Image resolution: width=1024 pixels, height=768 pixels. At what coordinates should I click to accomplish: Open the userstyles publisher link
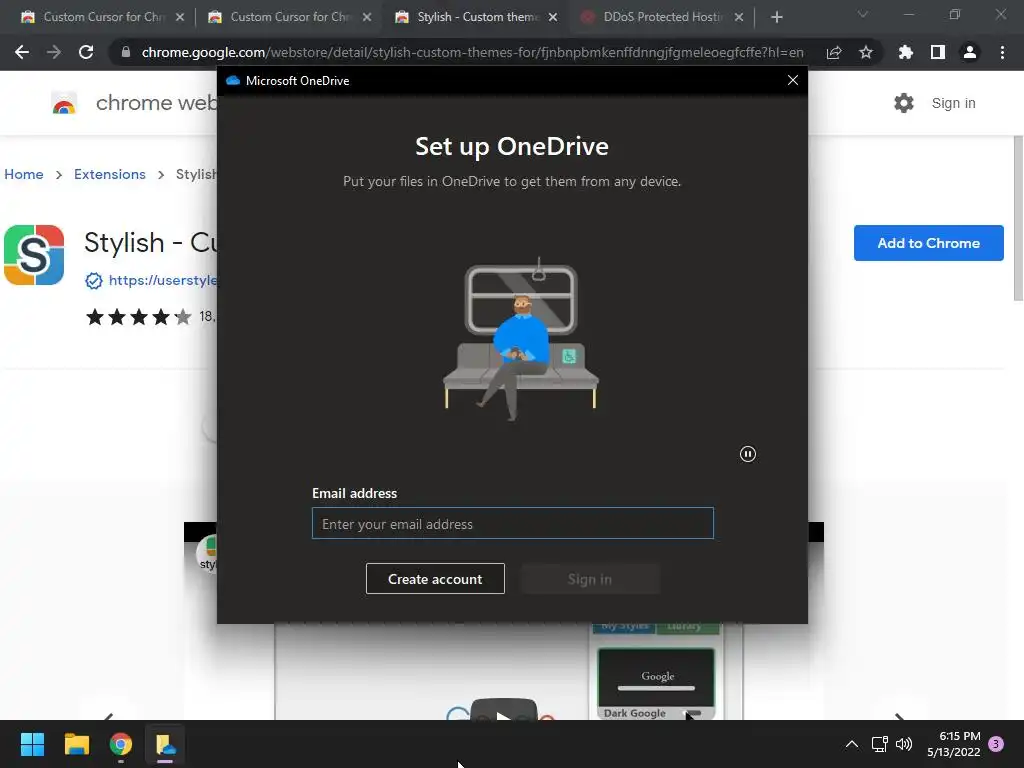click(163, 280)
